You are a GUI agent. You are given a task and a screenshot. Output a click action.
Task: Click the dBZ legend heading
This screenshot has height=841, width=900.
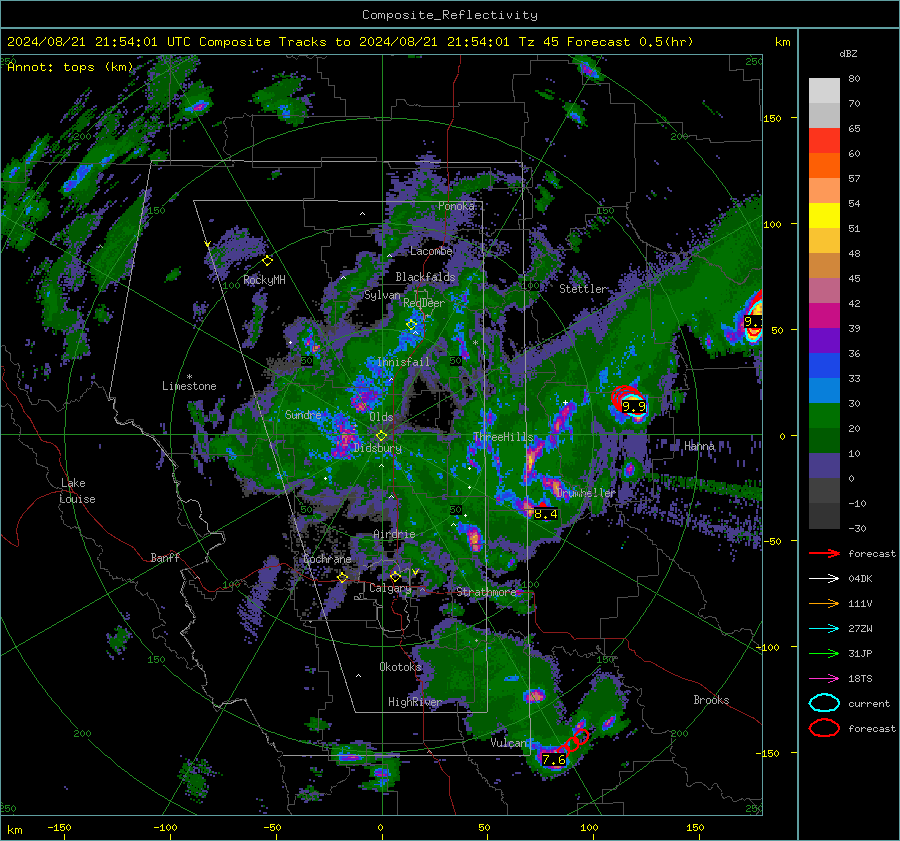pyautogui.click(x=848, y=53)
